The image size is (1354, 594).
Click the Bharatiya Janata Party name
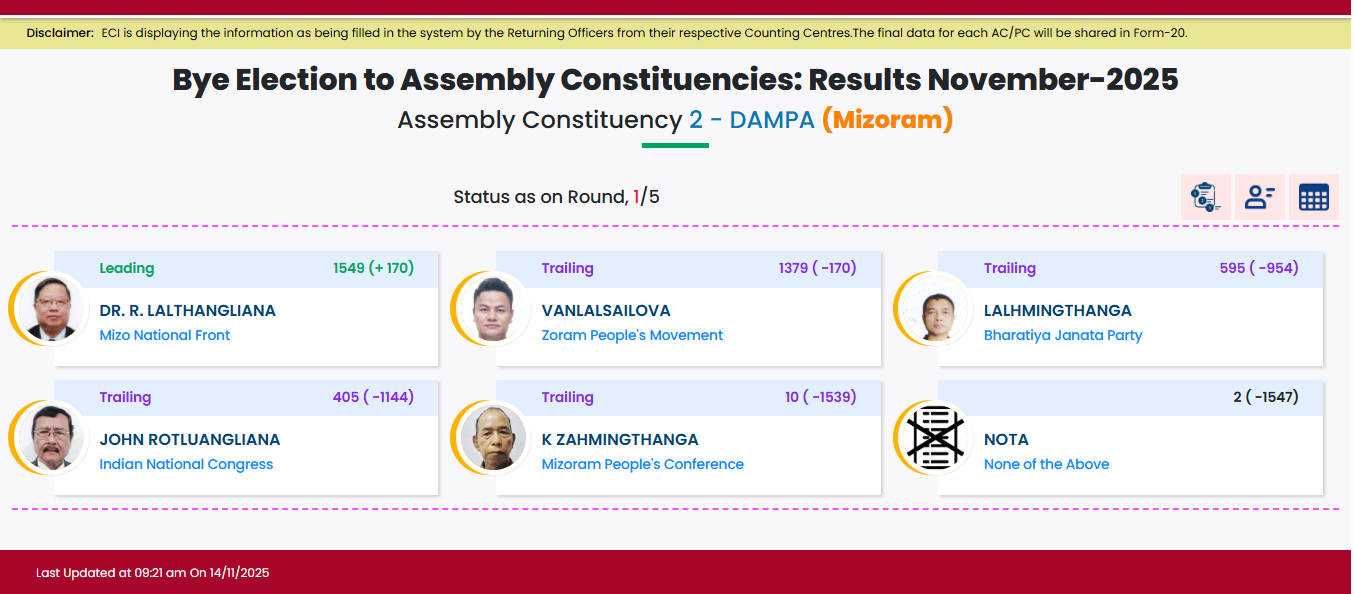click(x=1063, y=336)
